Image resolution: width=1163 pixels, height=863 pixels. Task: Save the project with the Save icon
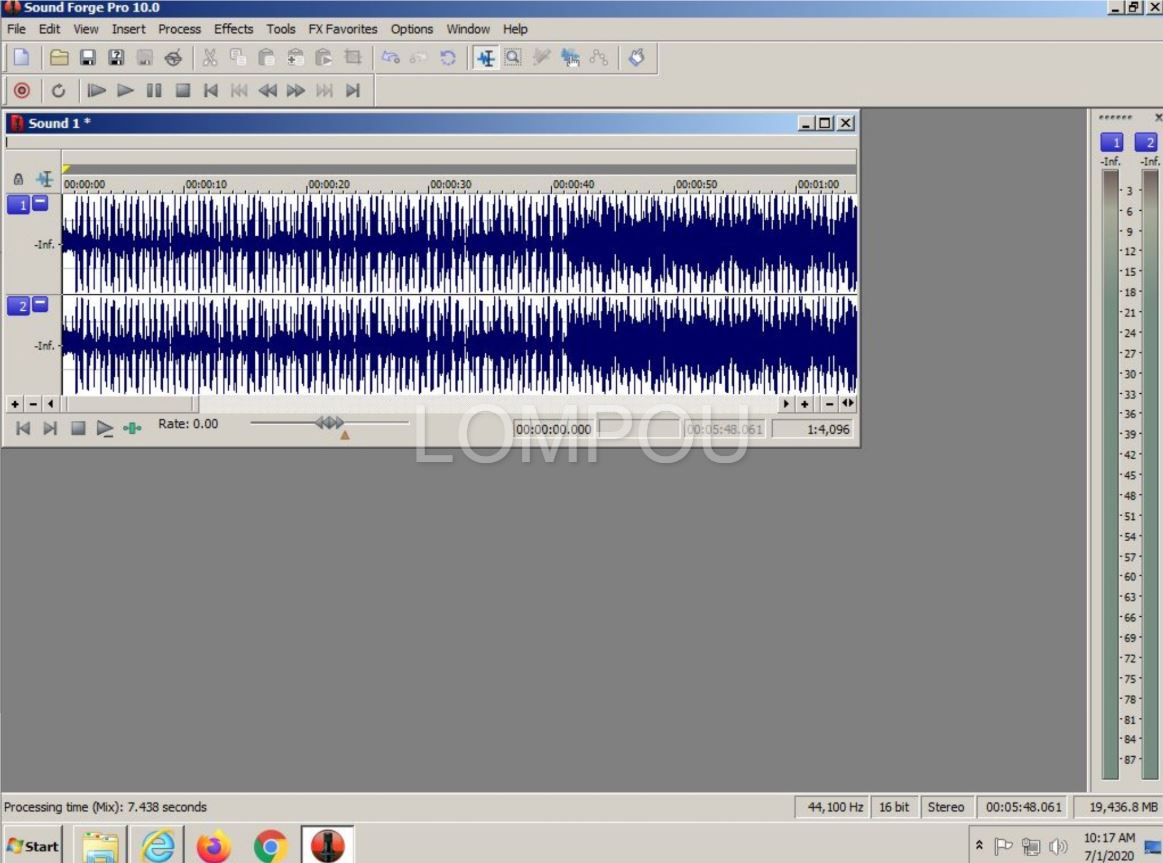89,58
